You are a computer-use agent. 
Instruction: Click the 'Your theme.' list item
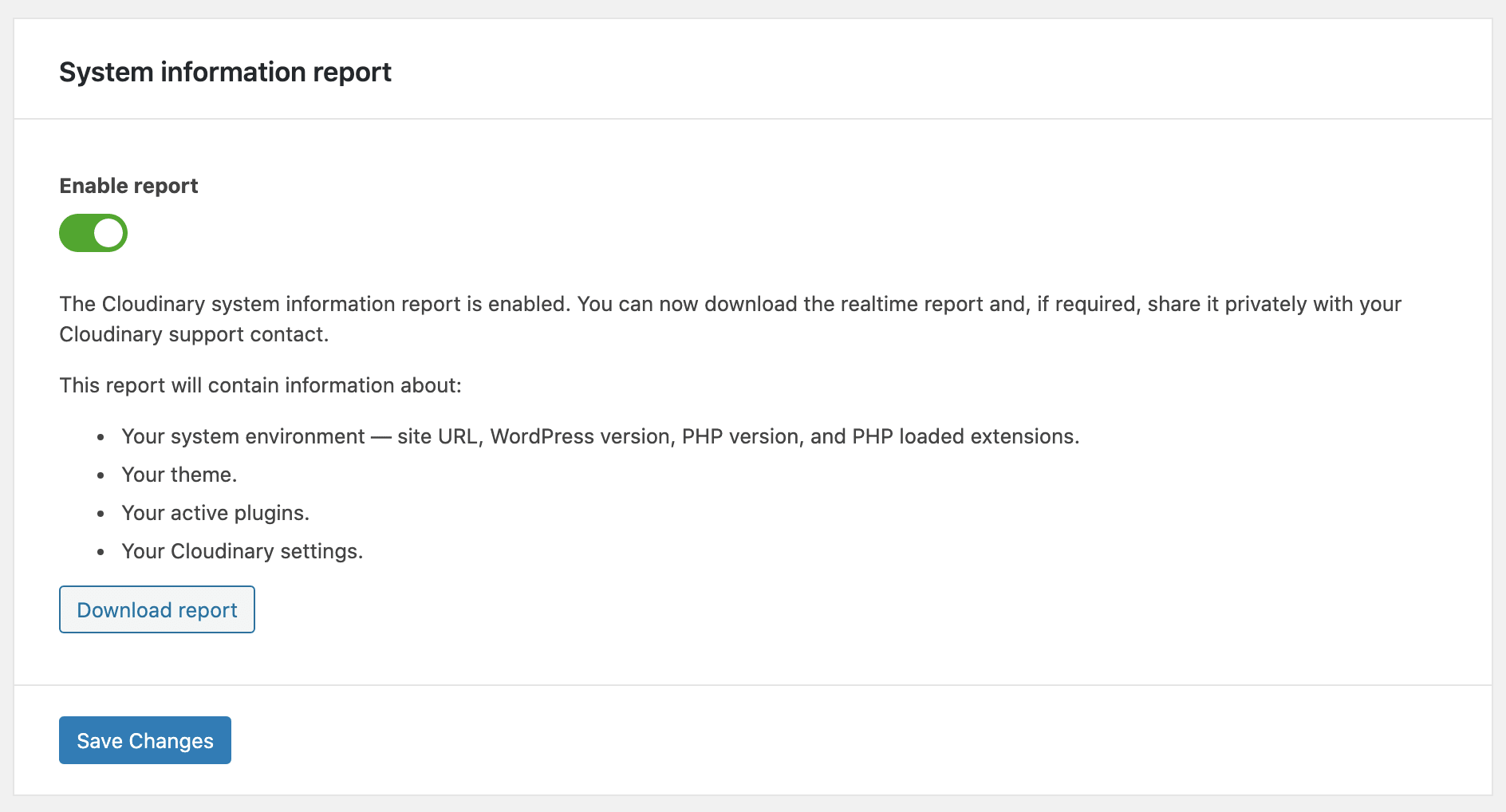coord(179,475)
